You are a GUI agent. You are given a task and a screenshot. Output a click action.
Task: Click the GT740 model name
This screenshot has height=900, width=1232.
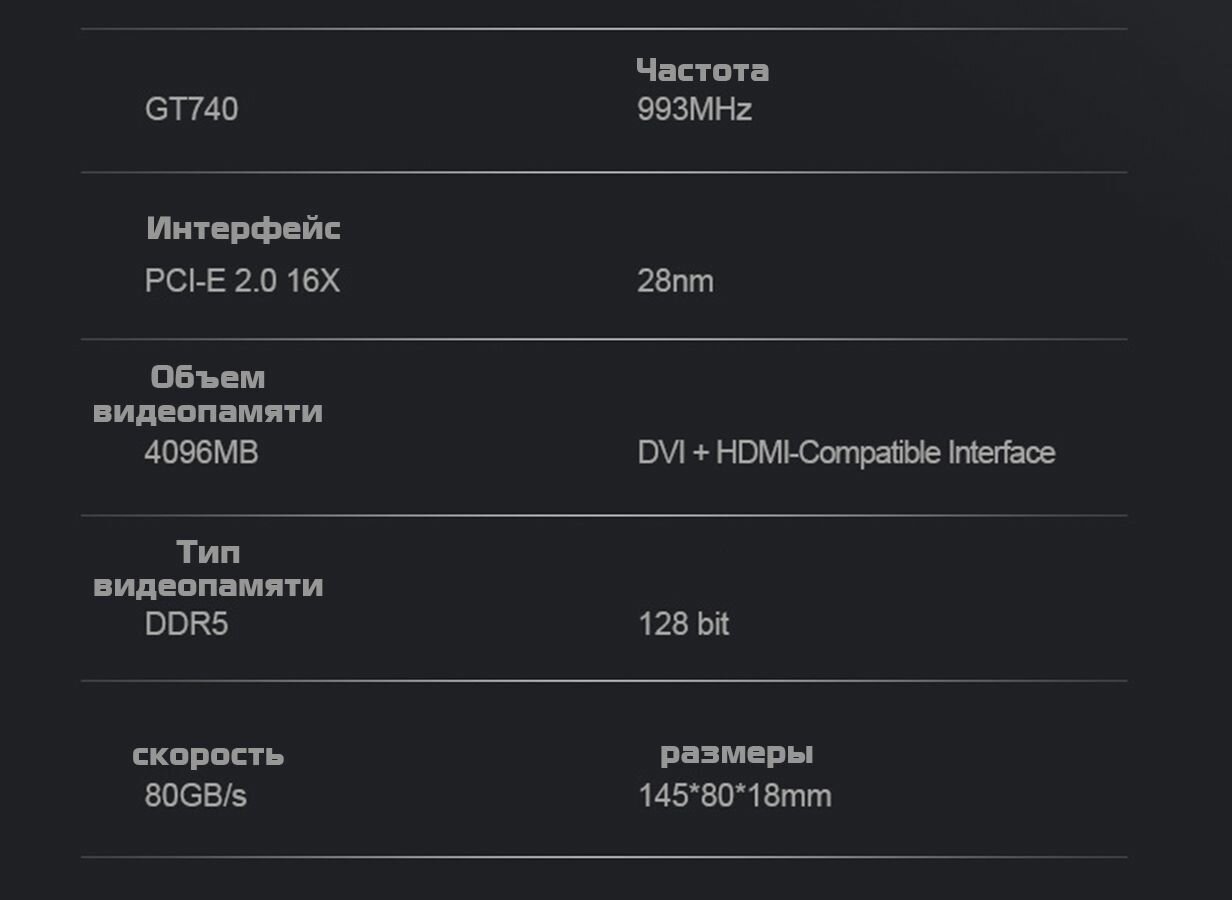(191, 108)
